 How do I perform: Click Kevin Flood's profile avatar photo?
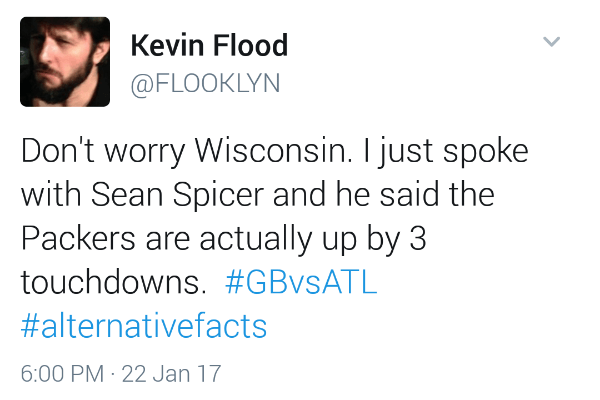[65, 62]
